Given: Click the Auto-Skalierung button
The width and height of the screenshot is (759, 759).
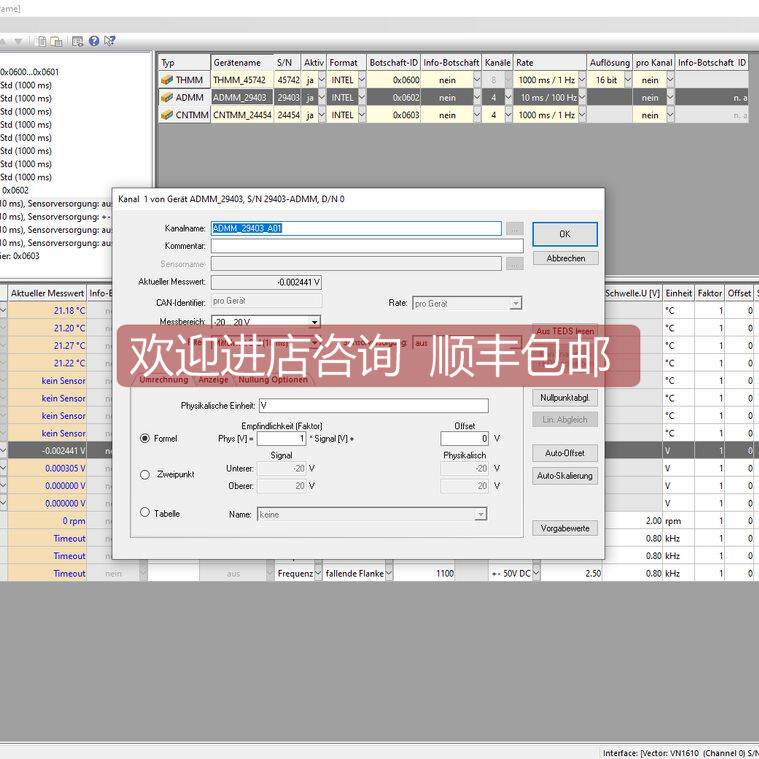Looking at the screenshot, I should [565, 476].
